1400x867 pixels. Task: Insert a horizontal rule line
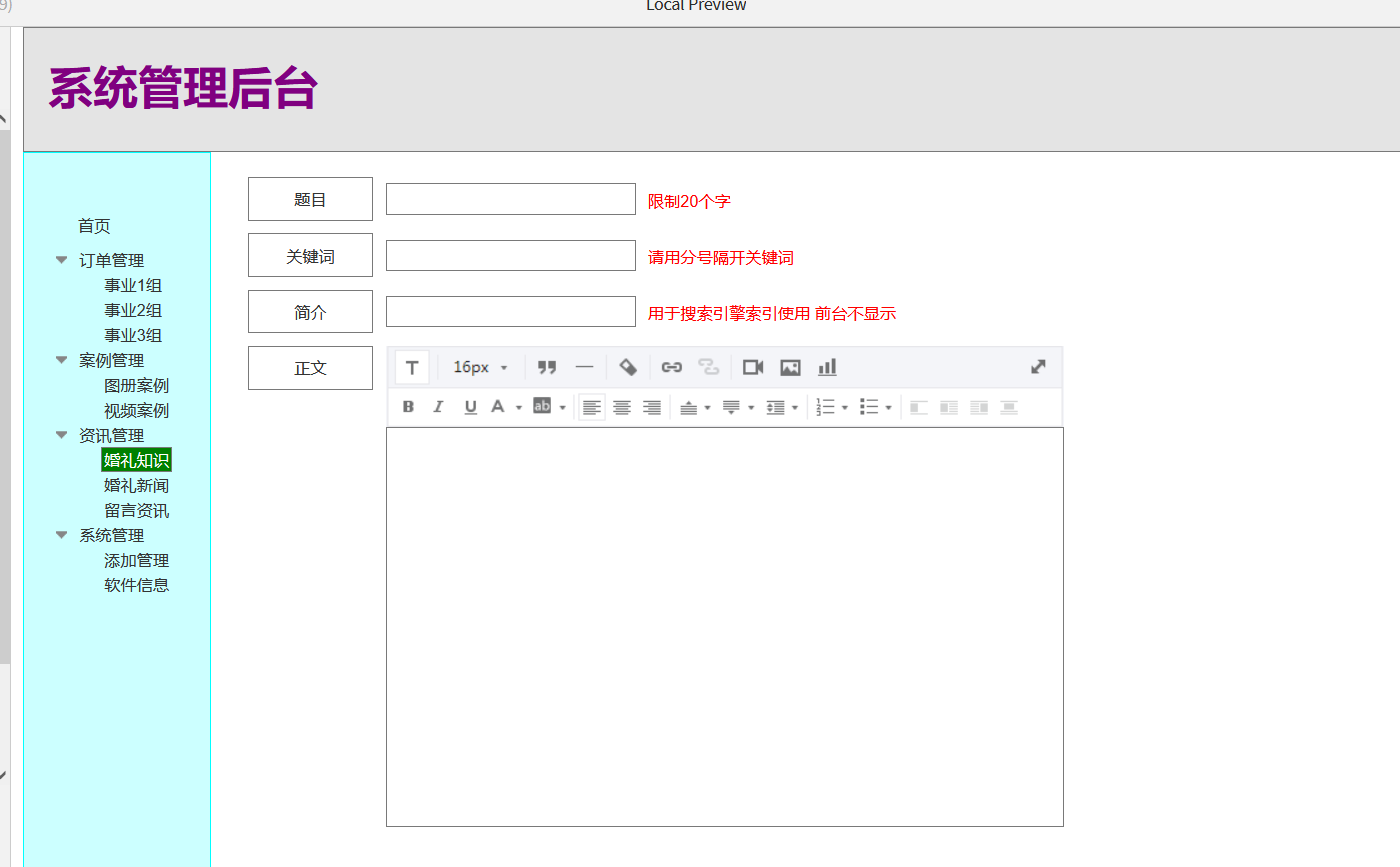coord(585,367)
